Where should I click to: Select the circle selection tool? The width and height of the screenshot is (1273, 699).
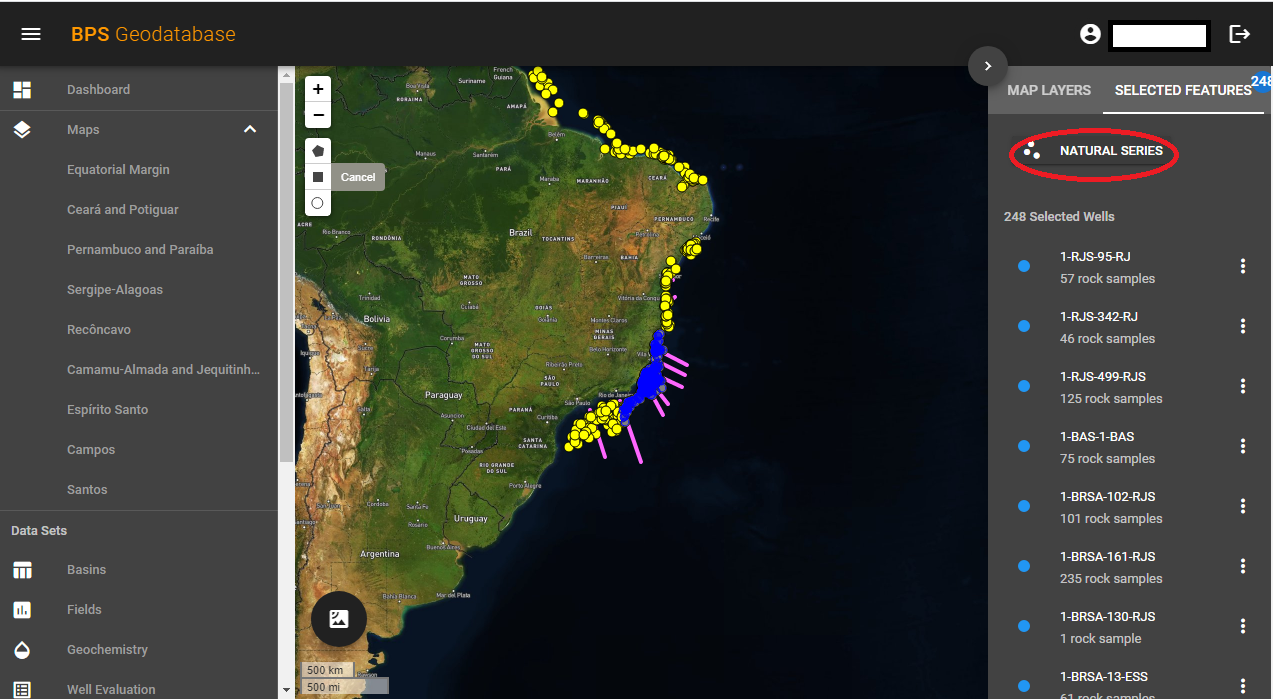pyautogui.click(x=317, y=203)
